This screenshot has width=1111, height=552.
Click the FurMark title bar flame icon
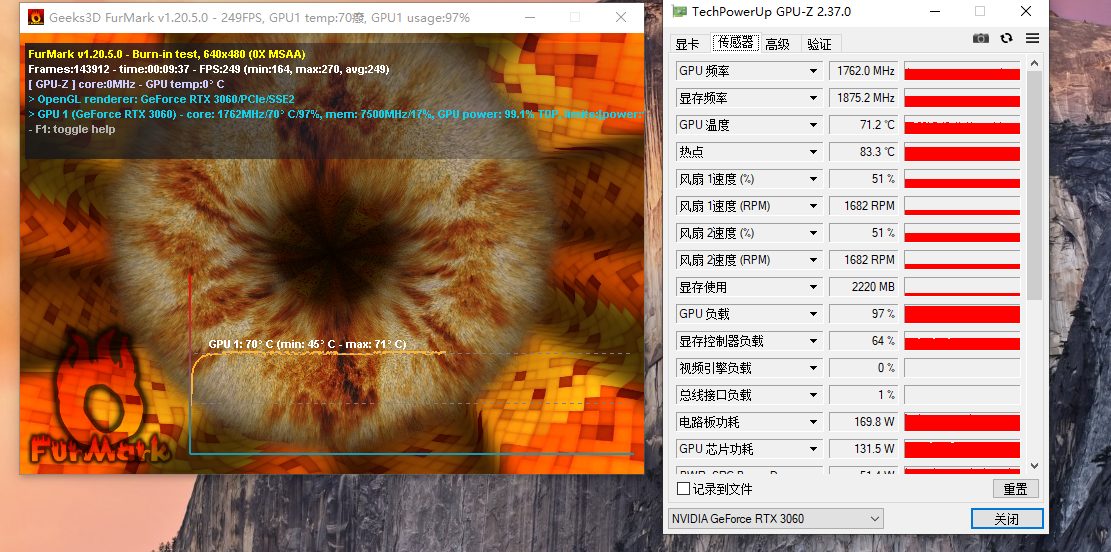click(35, 18)
